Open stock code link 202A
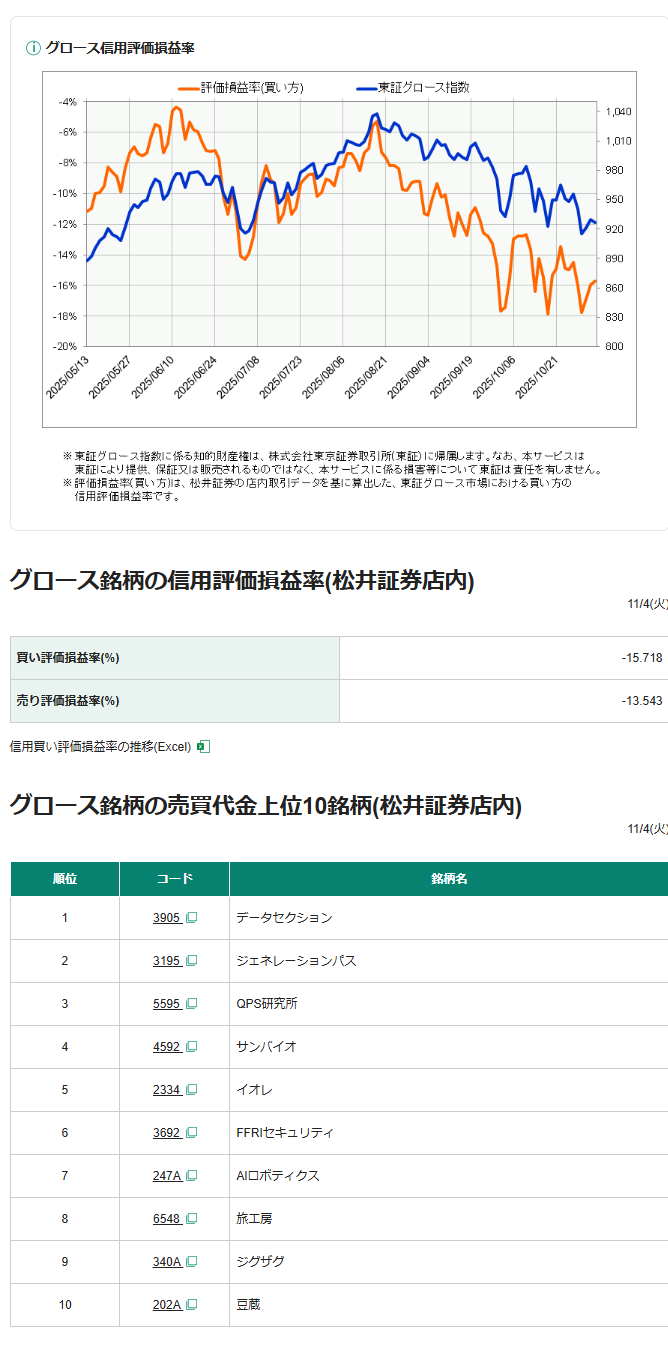Screen dimensions: 668x1345 tap(166, 1305)
